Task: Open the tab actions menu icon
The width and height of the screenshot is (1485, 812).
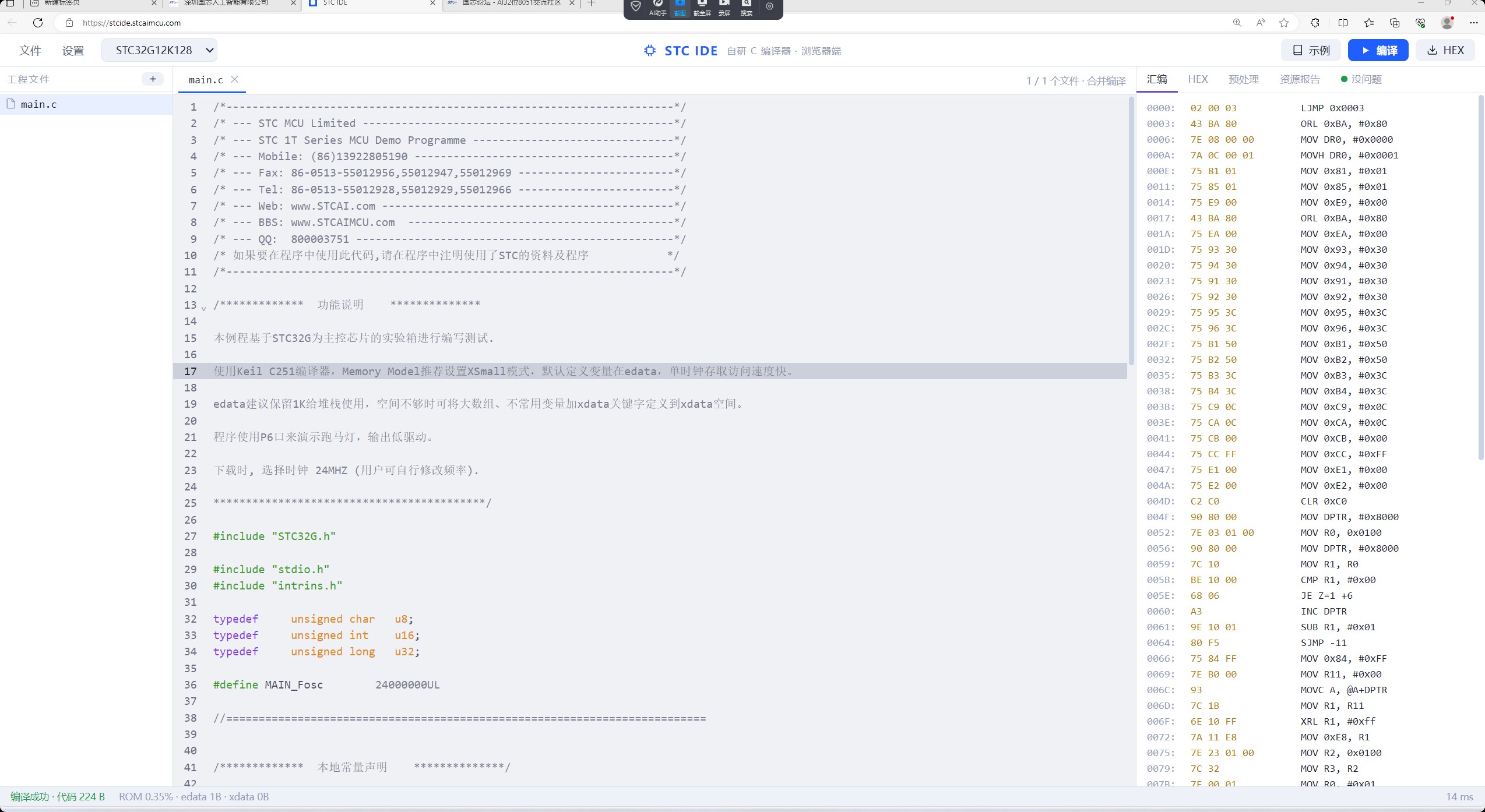Action: (x=10, y=3)
